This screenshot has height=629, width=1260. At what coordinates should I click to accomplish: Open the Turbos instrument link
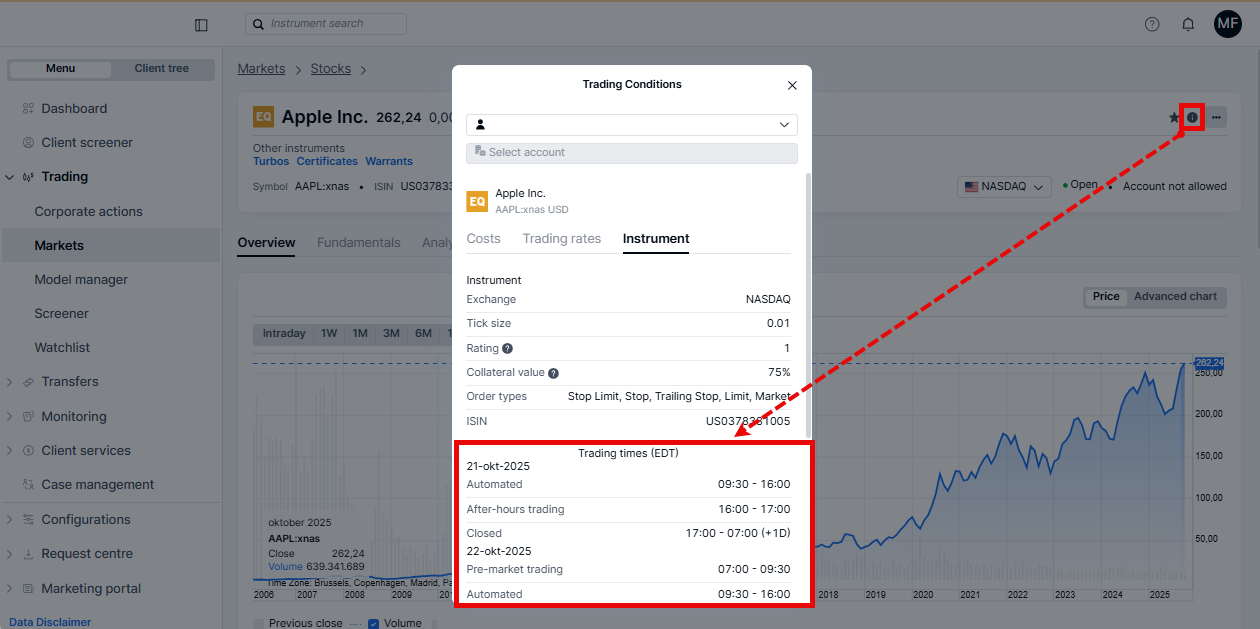coord(271,161)
